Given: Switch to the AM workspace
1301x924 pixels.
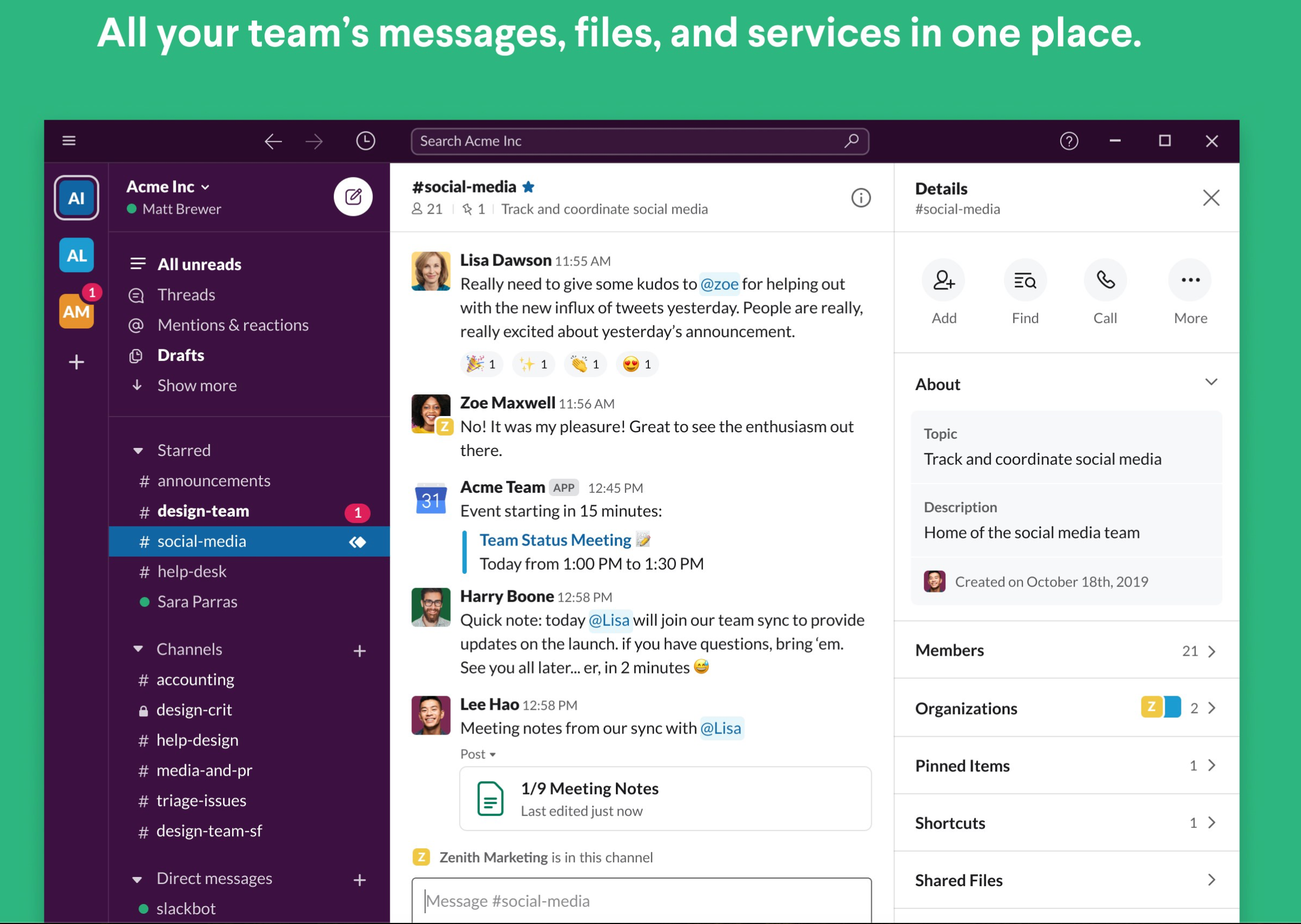Looking at the screenshot, I should [76, 311].
